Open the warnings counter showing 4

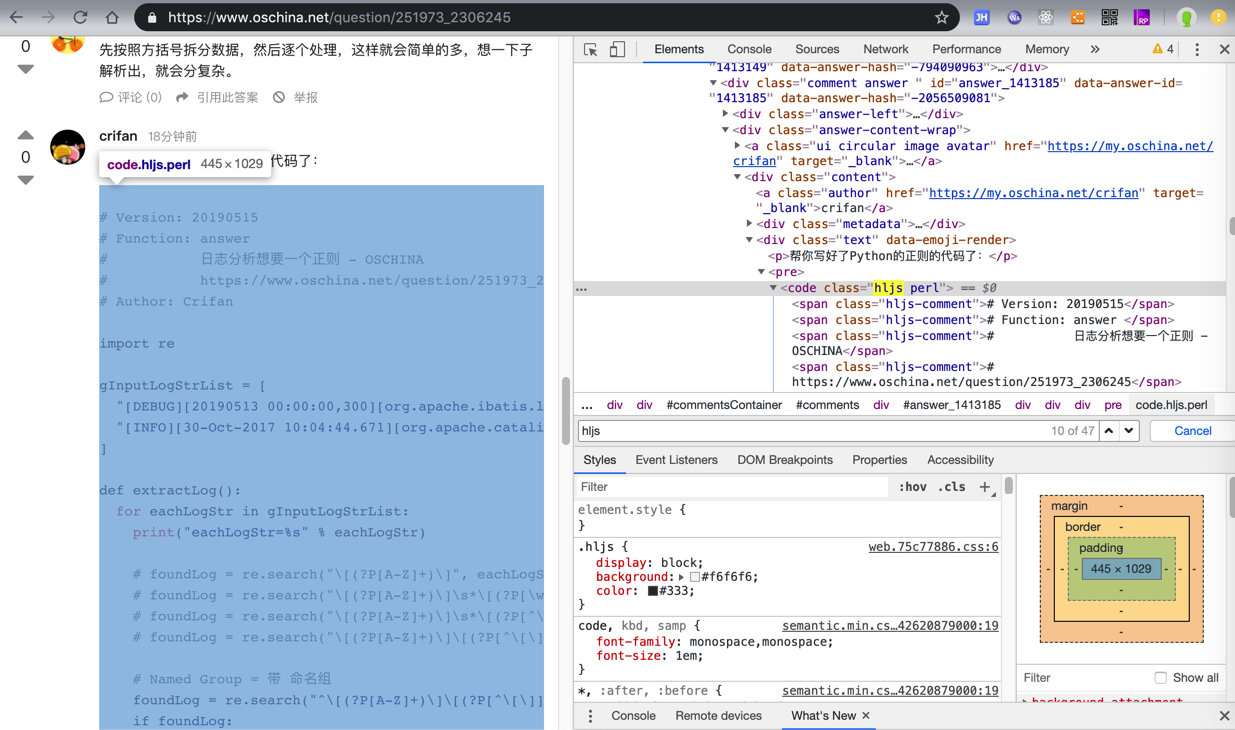click(1163, 49)
